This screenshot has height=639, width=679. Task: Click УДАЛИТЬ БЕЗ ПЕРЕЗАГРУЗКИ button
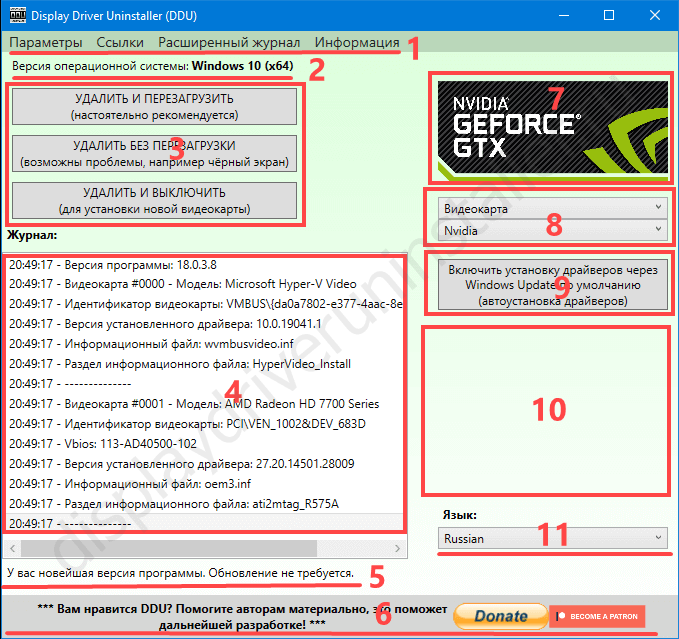[155, 154]
